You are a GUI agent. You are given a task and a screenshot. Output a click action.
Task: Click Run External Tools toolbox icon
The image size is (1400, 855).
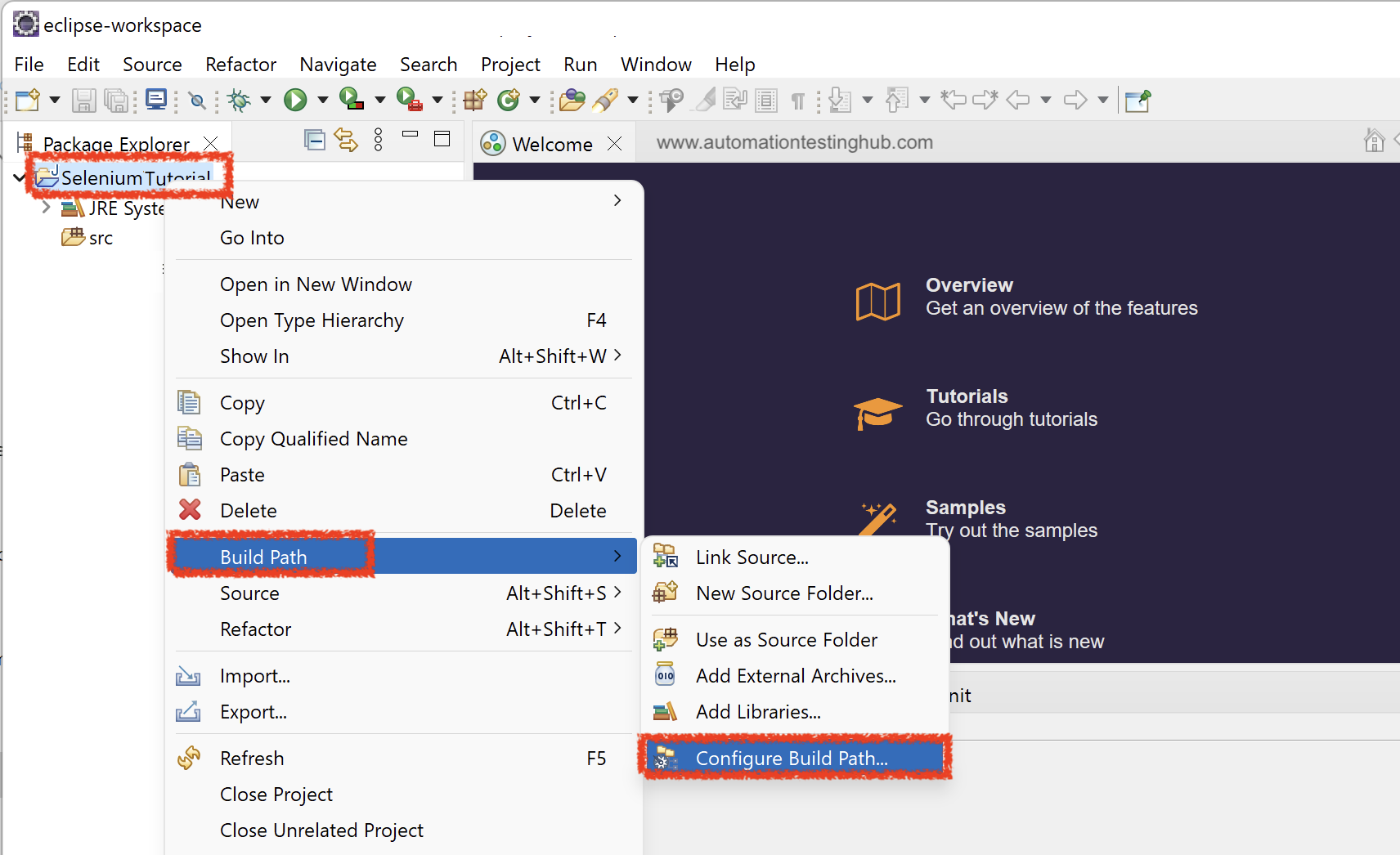pos(410,99)
